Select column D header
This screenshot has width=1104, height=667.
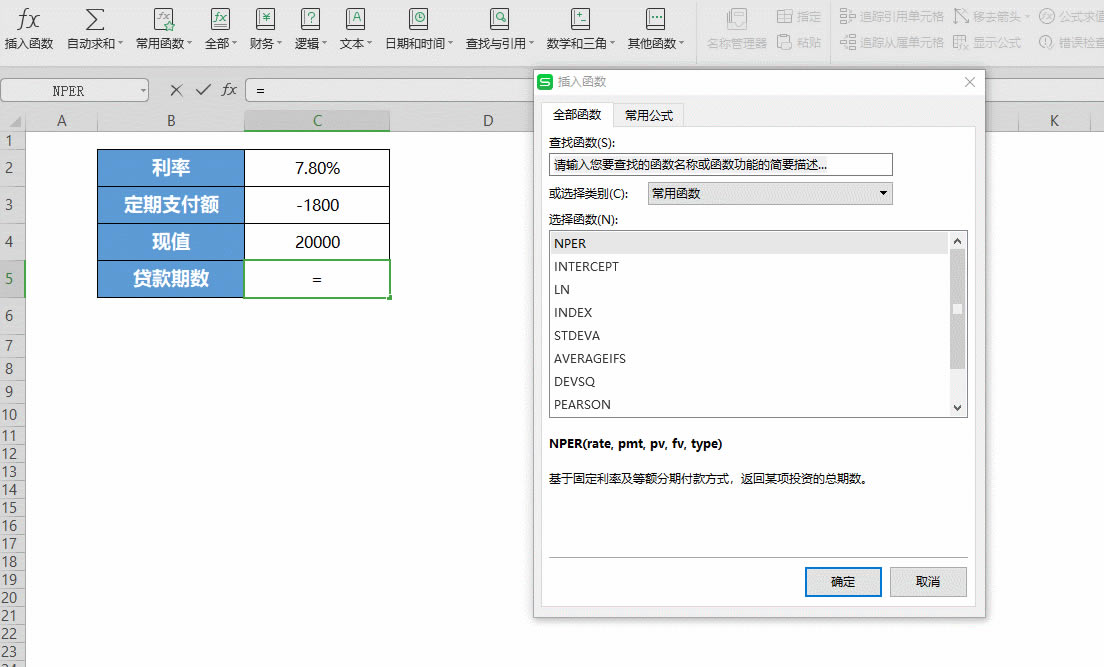(x=488, y=120)
